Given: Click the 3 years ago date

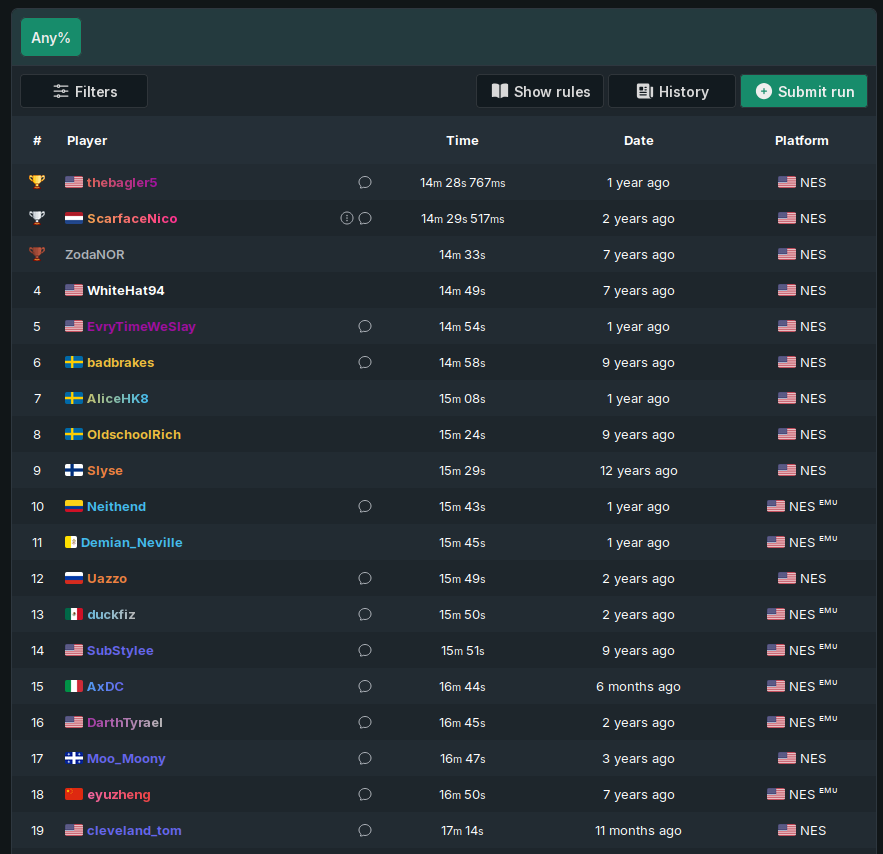Looking at the screenshot, I should coord(639,759).
